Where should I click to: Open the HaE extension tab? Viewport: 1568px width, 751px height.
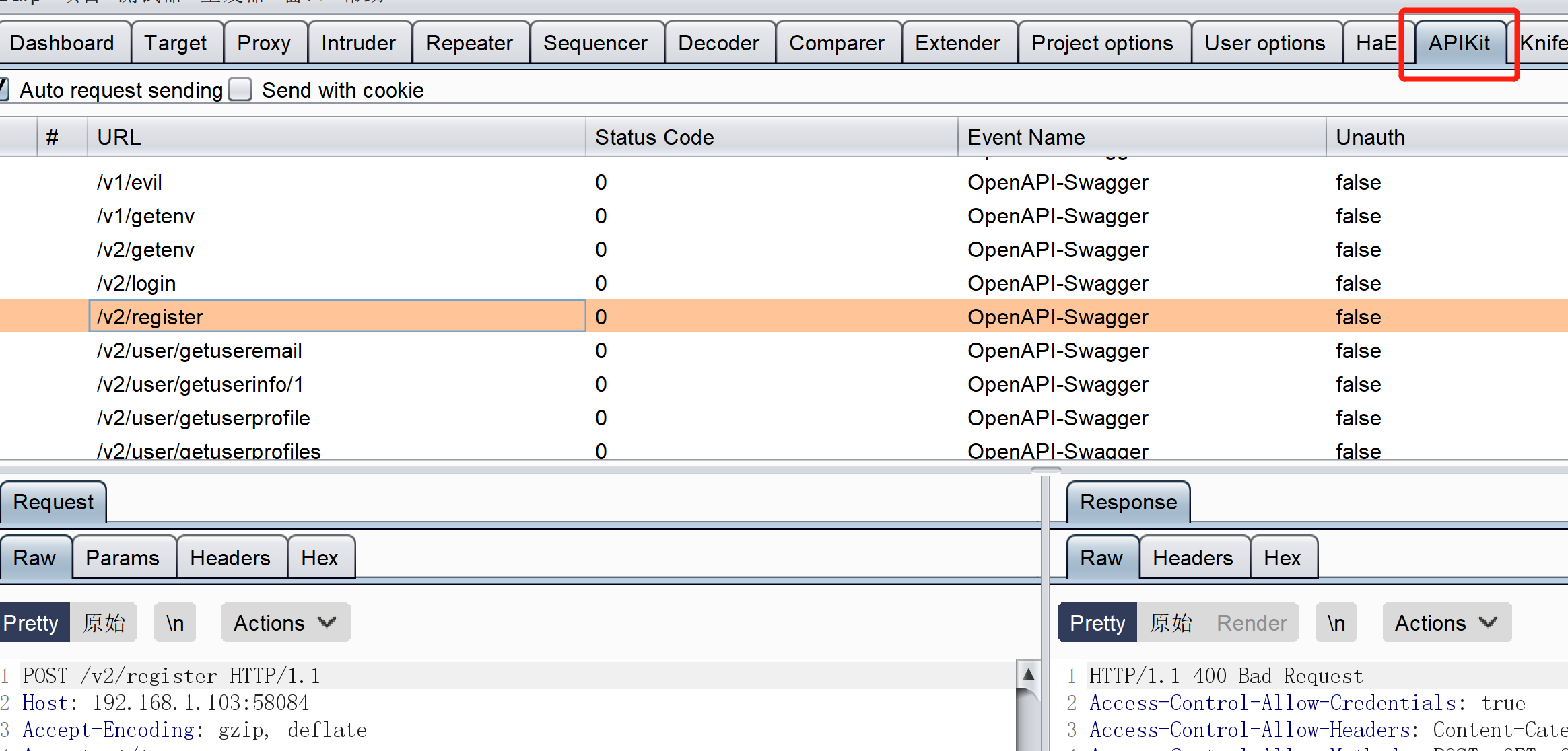pos(1375,43)
